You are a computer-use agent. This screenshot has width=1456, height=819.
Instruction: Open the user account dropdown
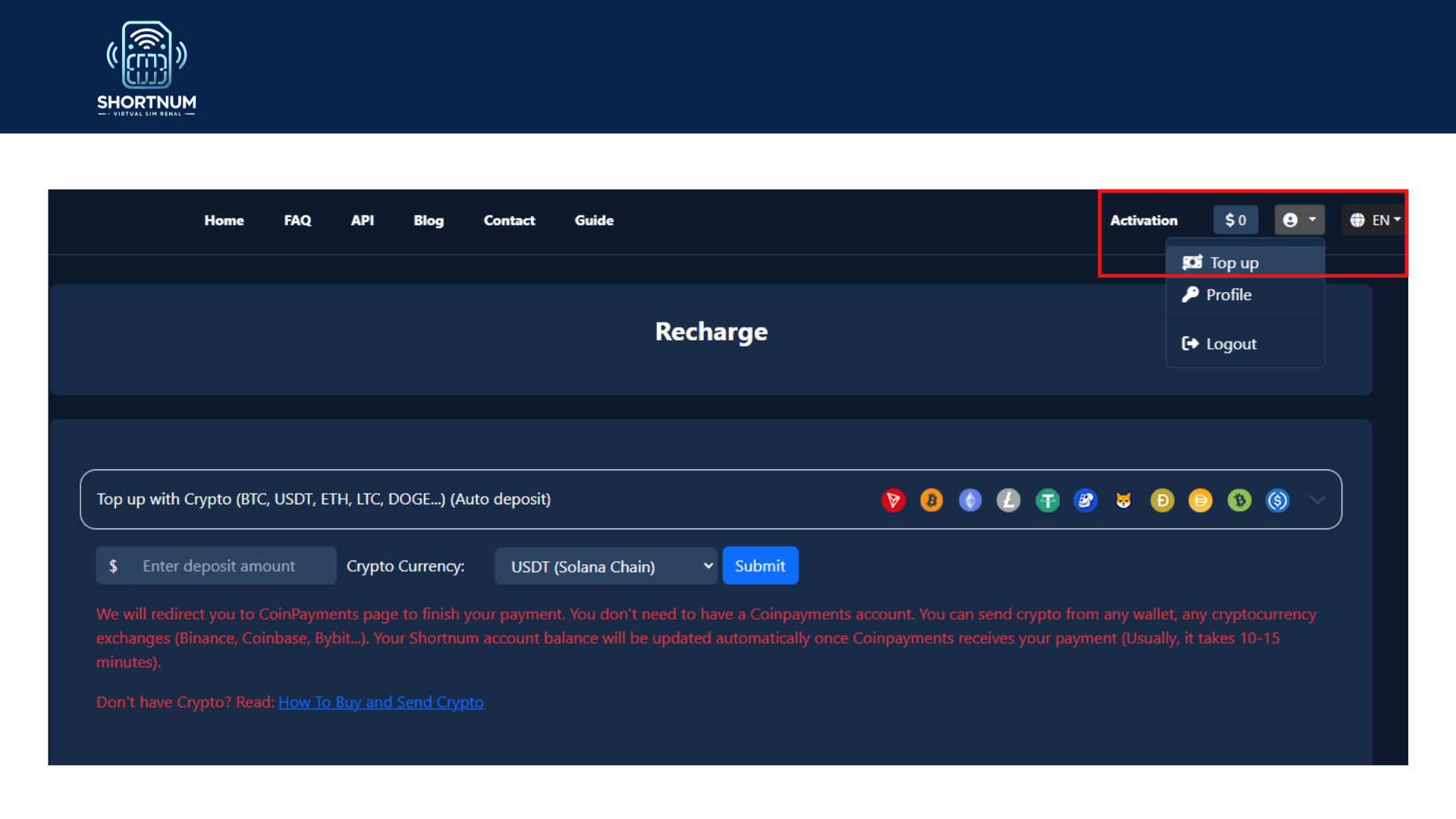click(1299, 220)
